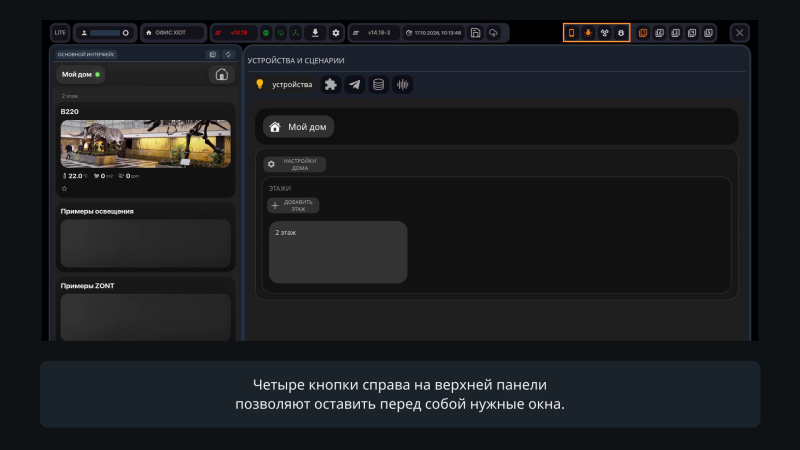Open the Примеры ZONT card
The width and height of the screenshot is (800, 450).
pyautogui.click(x=145, y=309)
